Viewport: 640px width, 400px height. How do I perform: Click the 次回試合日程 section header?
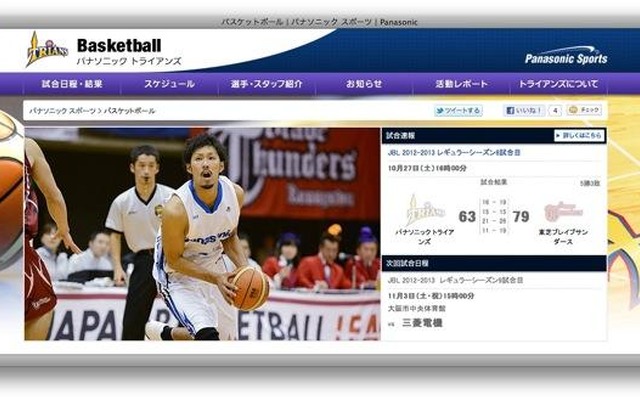(x=494, y=264)
